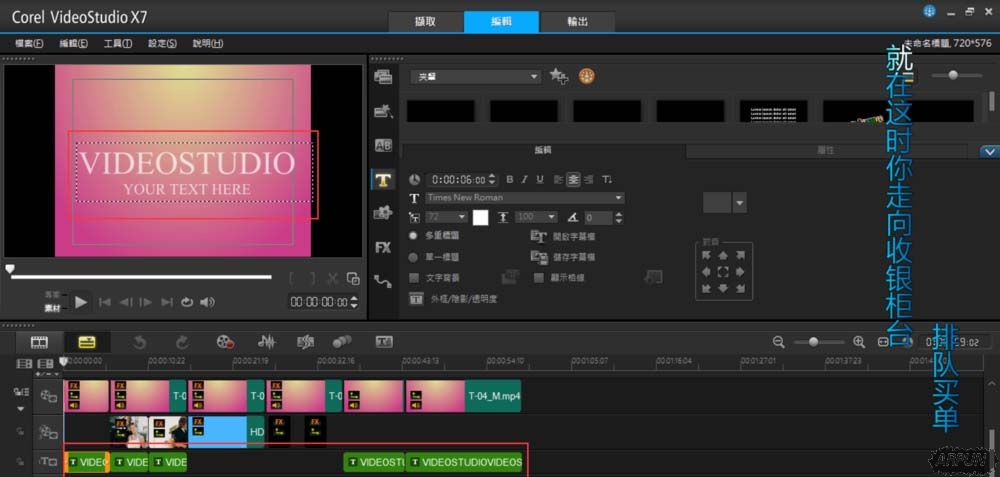Click the border/shadow/transparency button
The height and width of the screenshot is (477, 1000).
[x=417, y=298]
